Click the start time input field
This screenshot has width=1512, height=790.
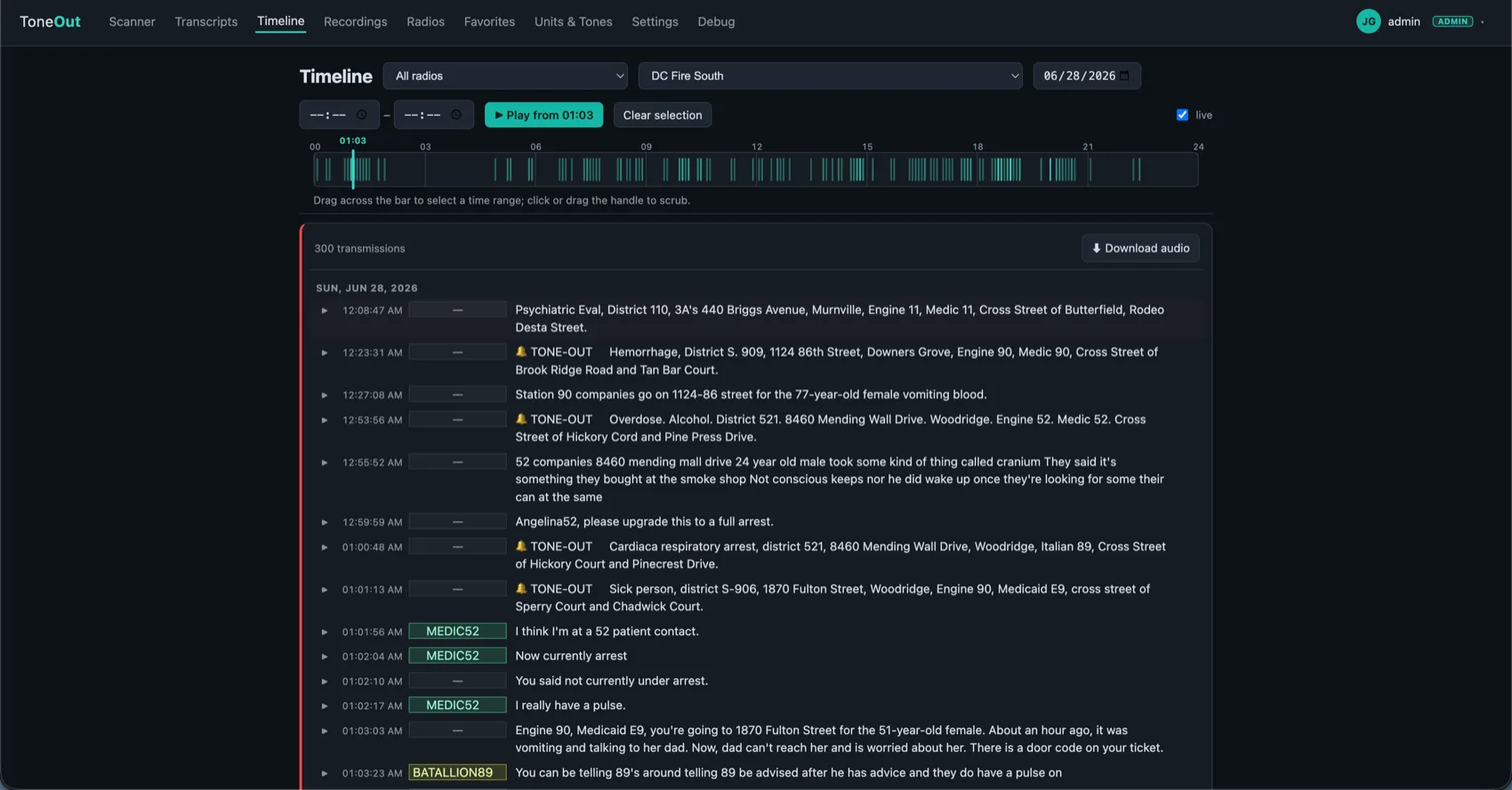coord(339,115)
